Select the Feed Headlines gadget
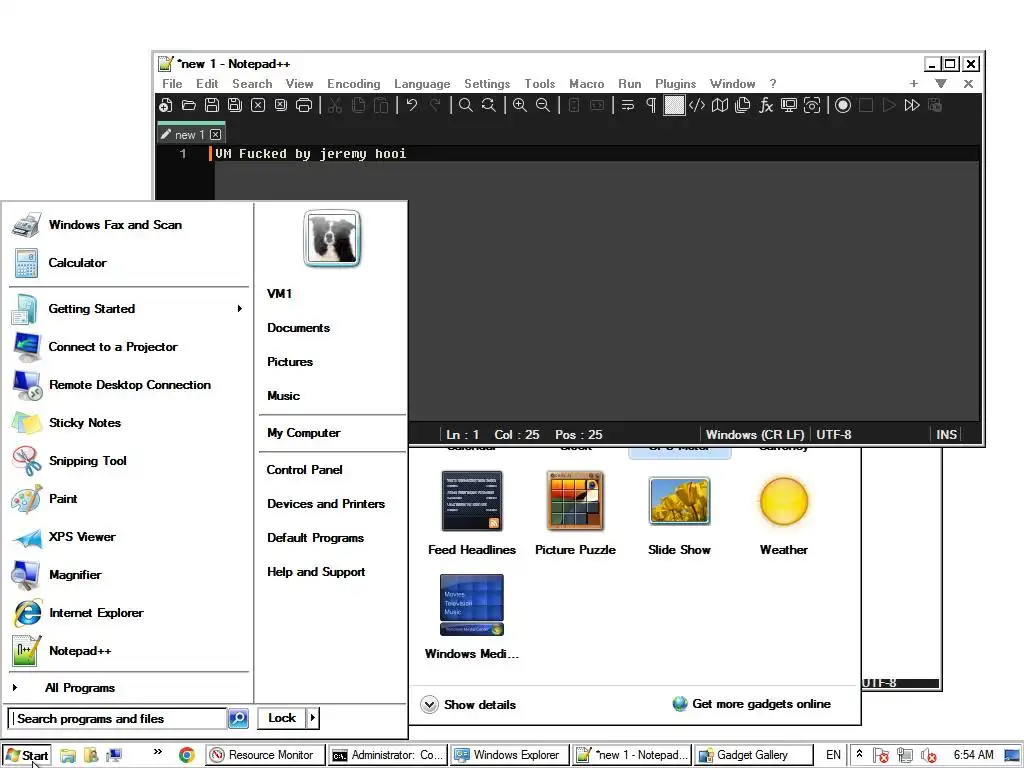This screenshot has width=1024, height=768. click(472, 513)
